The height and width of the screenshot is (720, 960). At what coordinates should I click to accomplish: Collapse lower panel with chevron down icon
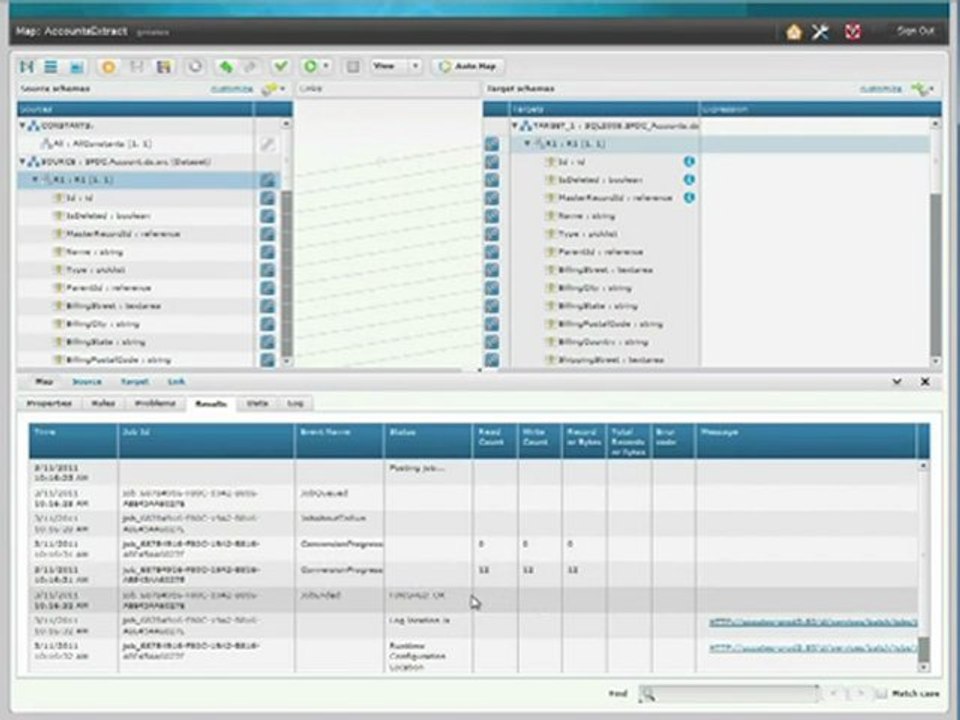897,381
